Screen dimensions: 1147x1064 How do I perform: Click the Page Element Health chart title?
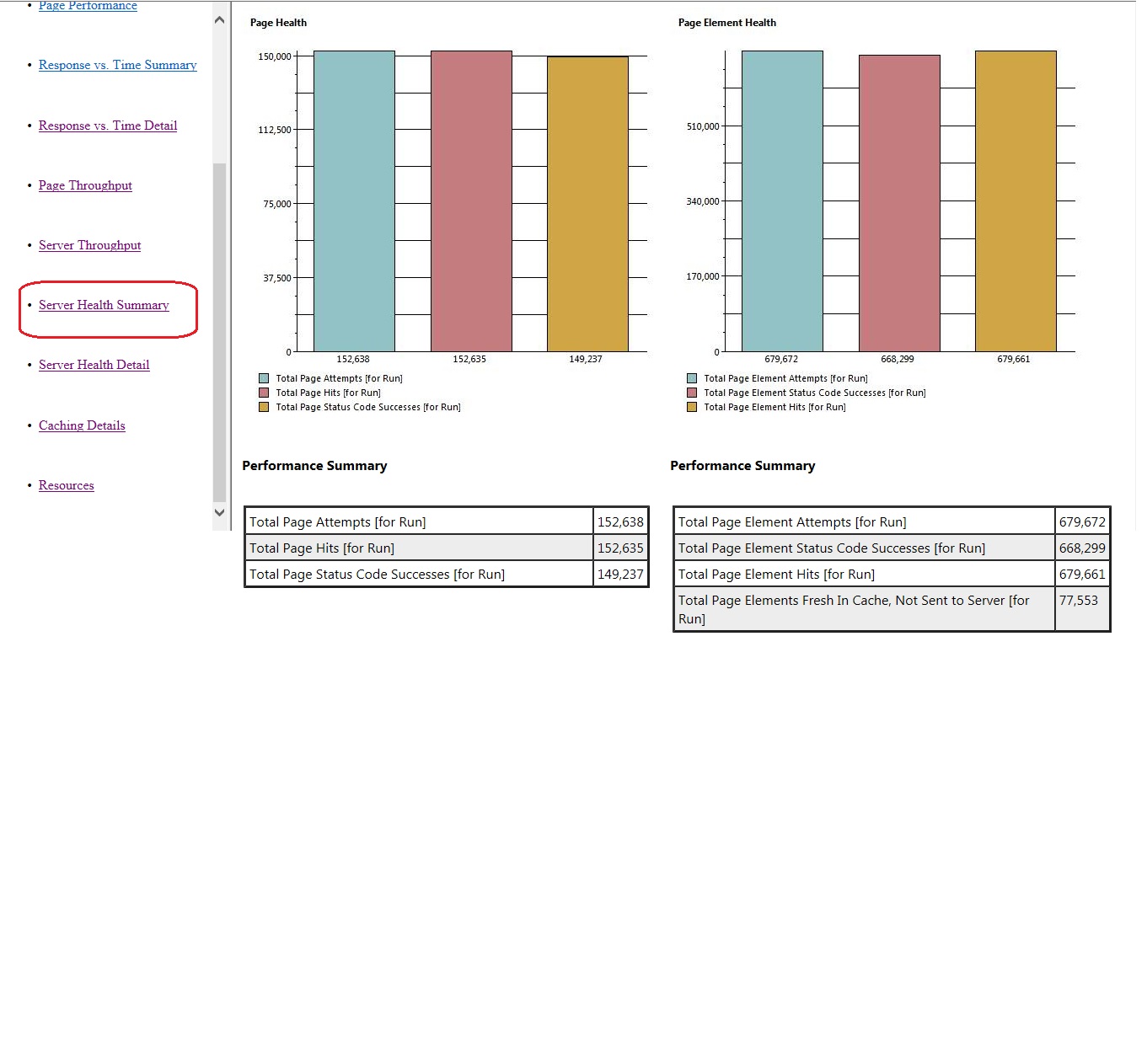(x=727, y=23)
